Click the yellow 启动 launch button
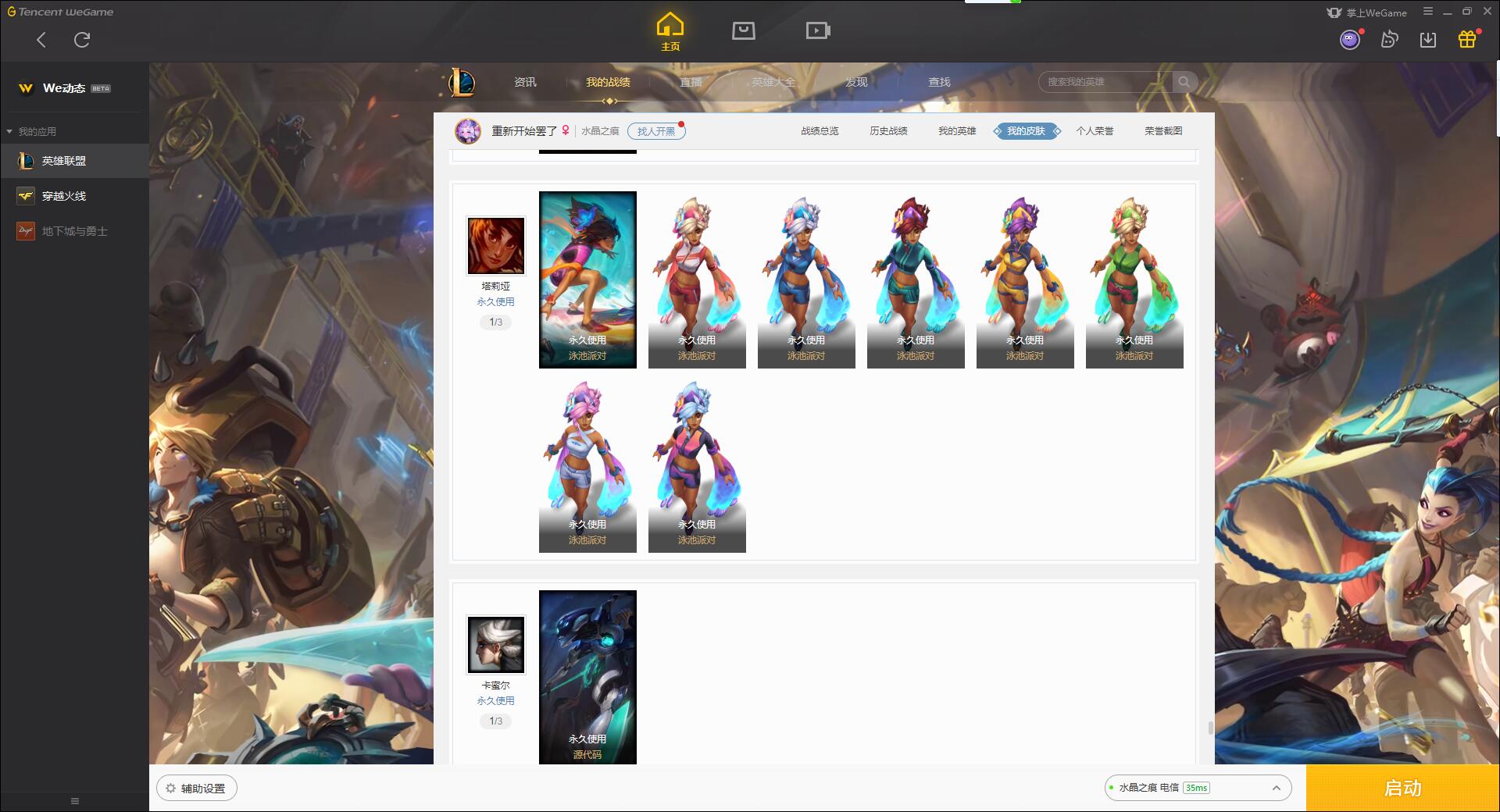The width and height of the screenshot is (1500, 812). click(x=1403, y=788)
